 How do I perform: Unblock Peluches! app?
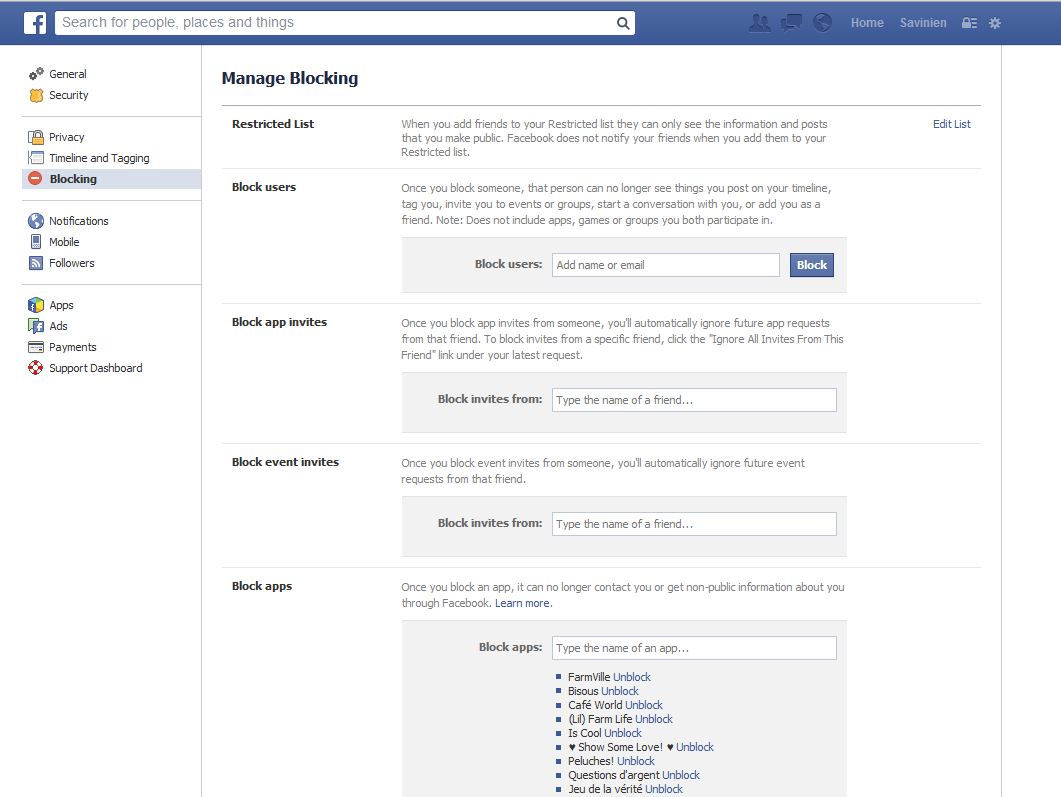[635, 761]
